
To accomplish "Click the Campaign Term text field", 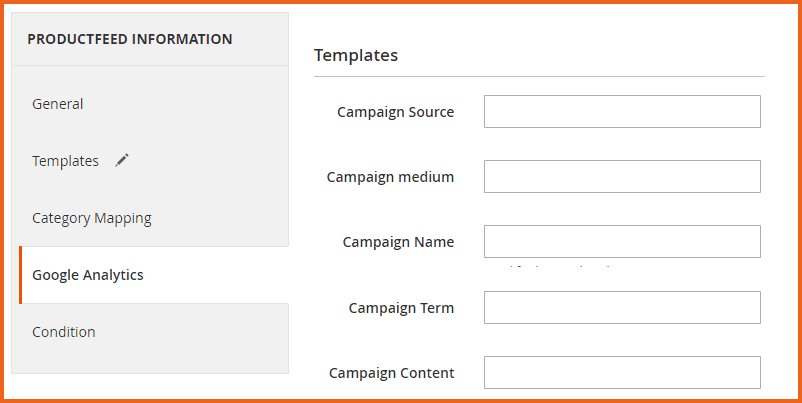I will pos(622,308).
